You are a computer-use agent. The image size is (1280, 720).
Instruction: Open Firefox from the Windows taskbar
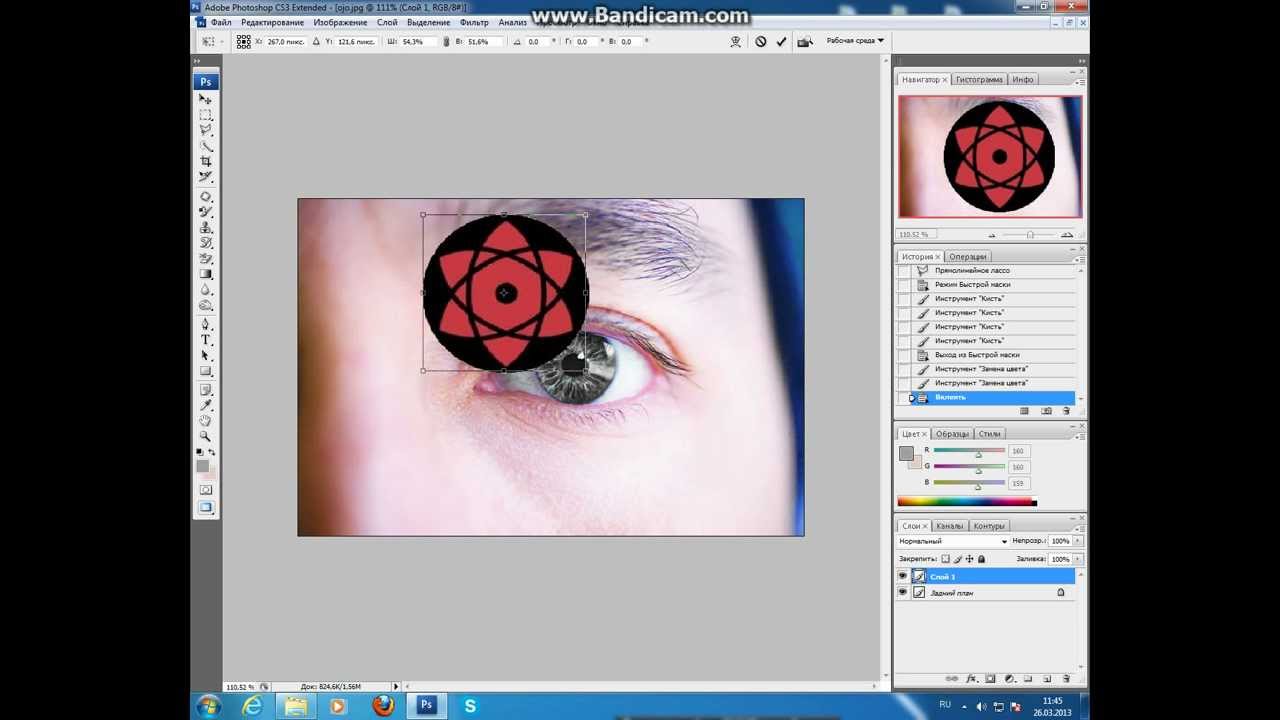[x=383, y=706]
